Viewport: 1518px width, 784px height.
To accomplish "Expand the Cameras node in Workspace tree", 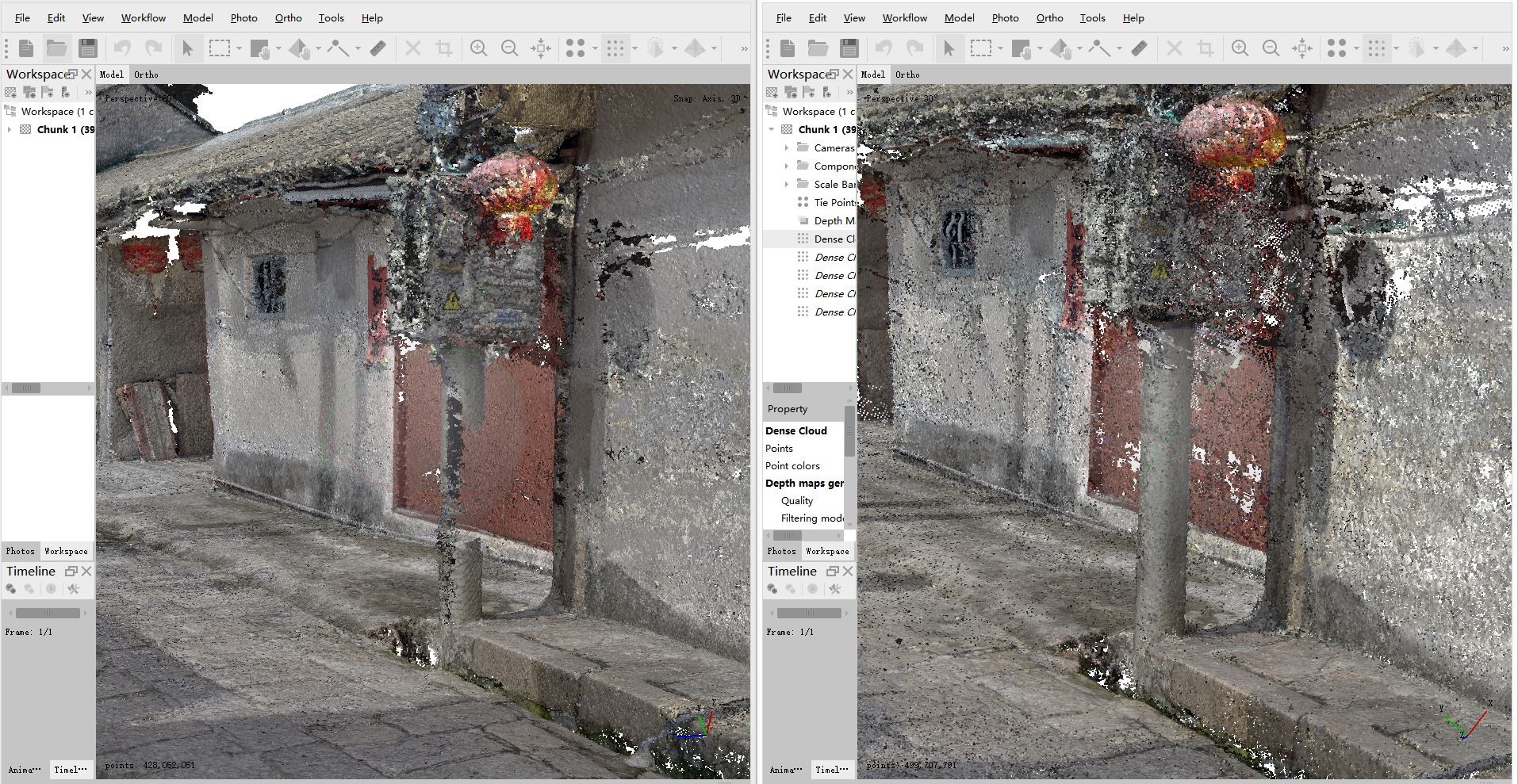I will click(x=786, y=147).
